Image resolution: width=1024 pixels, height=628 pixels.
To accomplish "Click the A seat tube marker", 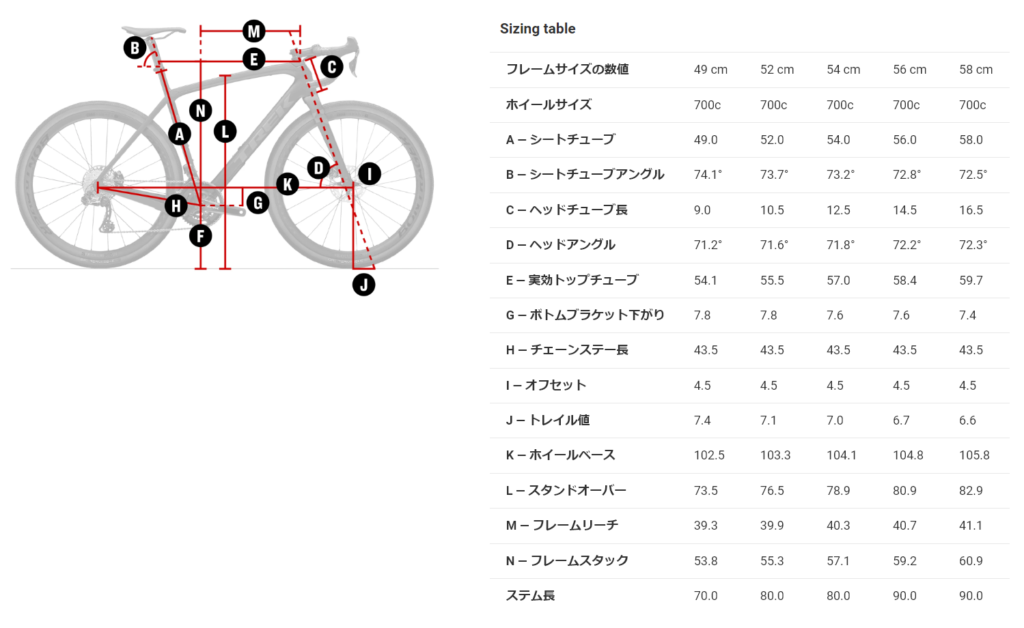I will click(x=179, y=133).
